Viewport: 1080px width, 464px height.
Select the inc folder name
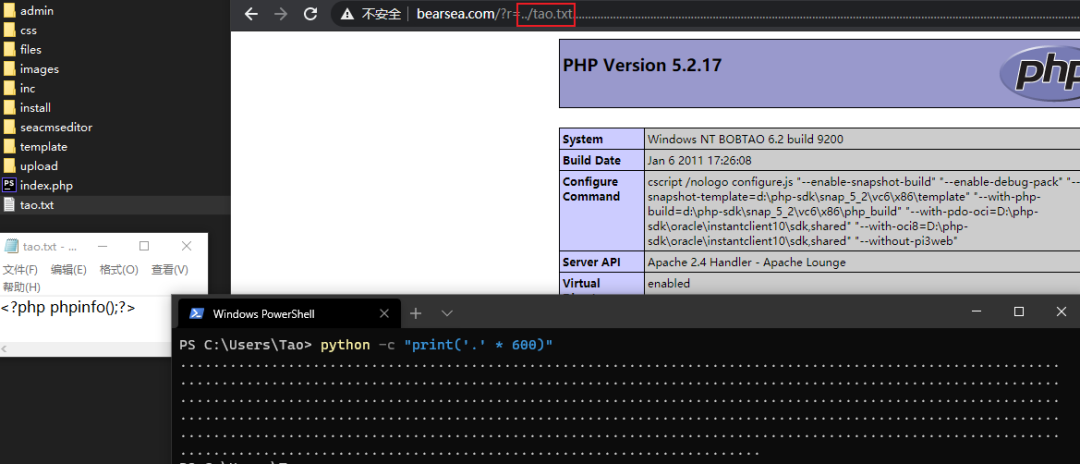point(28,88)
